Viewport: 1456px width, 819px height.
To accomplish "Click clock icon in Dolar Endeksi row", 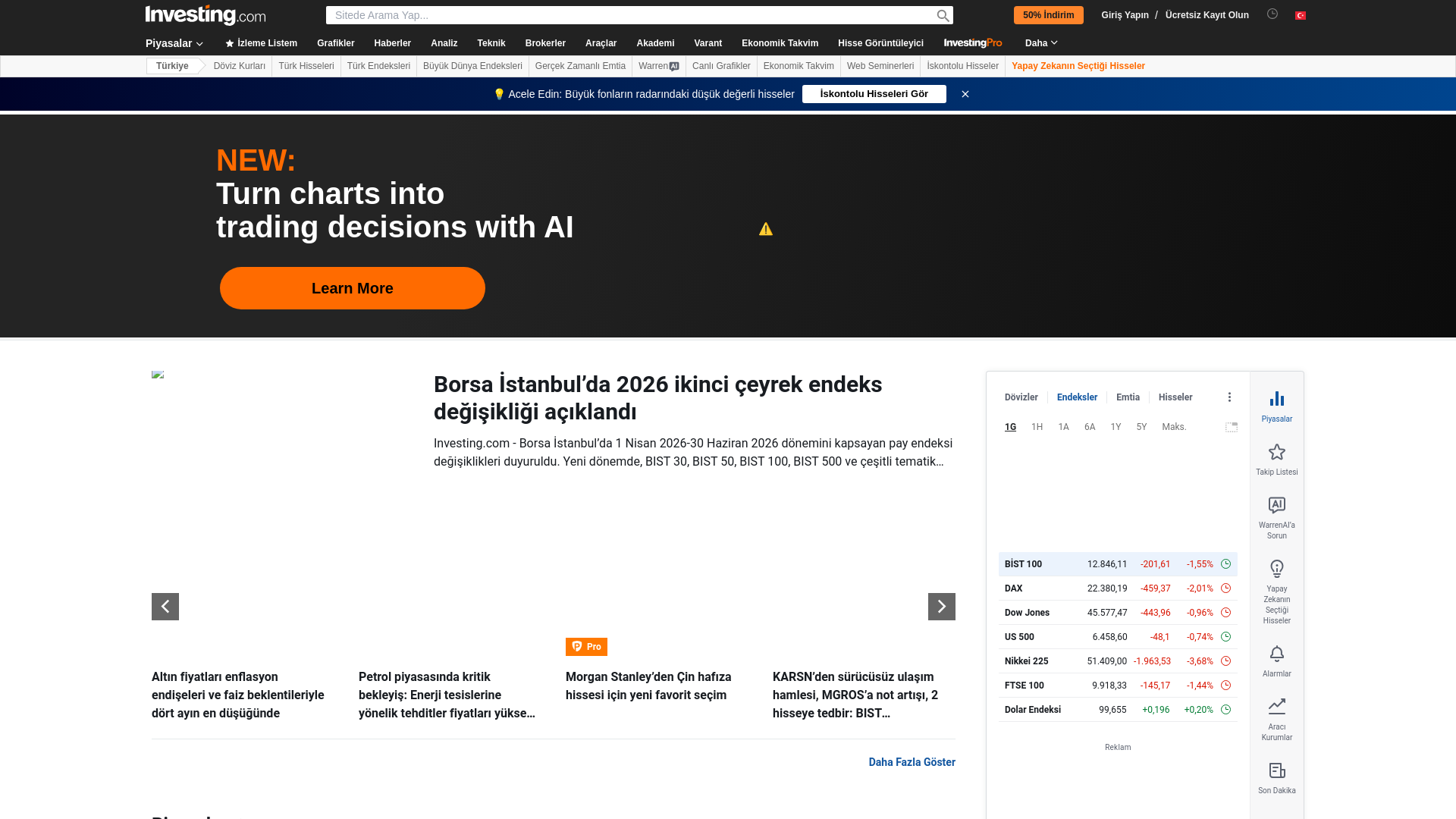I will coord(1225,710).
